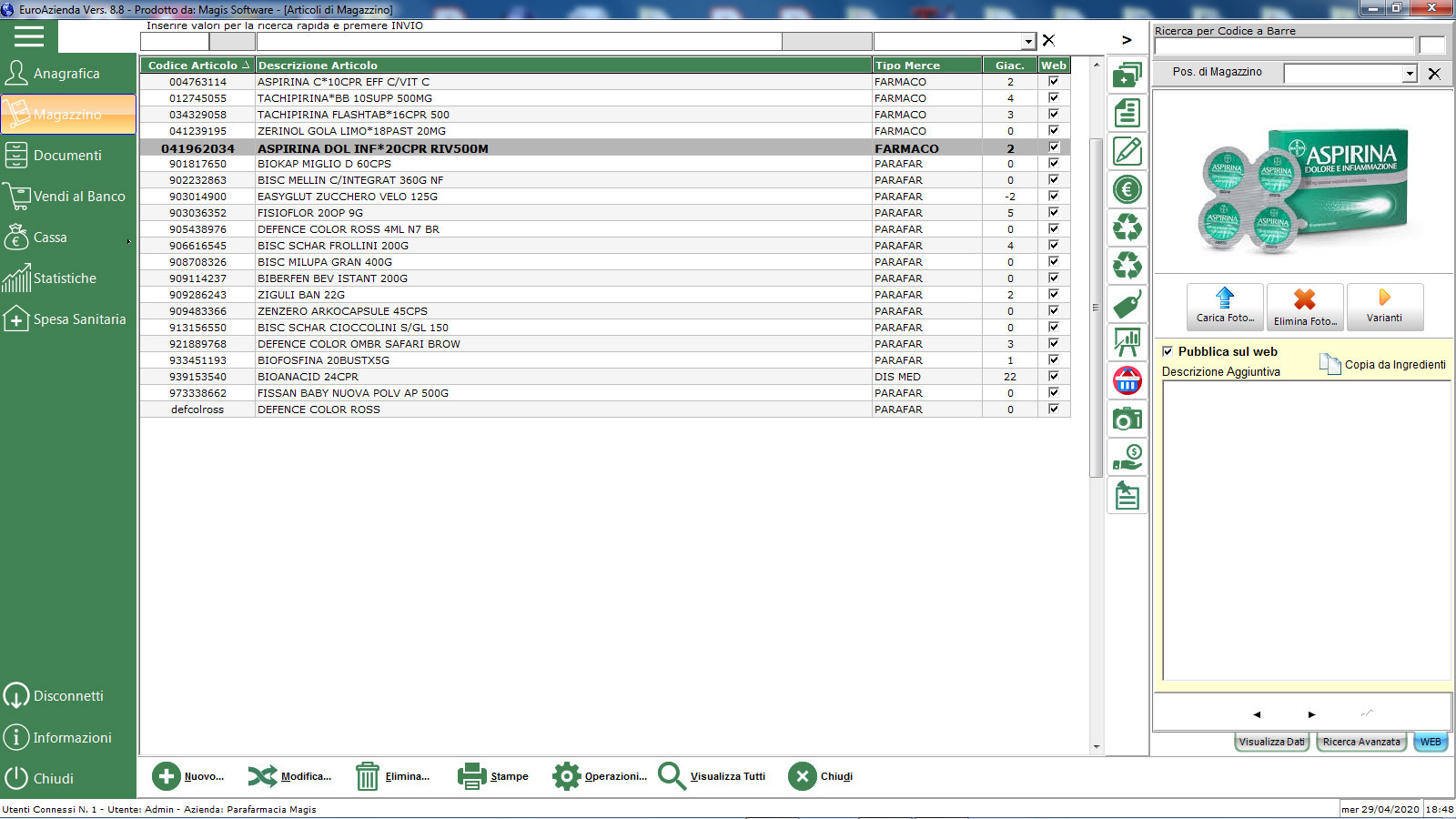Toggle Web checkbox for defcolross row
The width and height of the screenshot is (1456, 819).
1054,409
